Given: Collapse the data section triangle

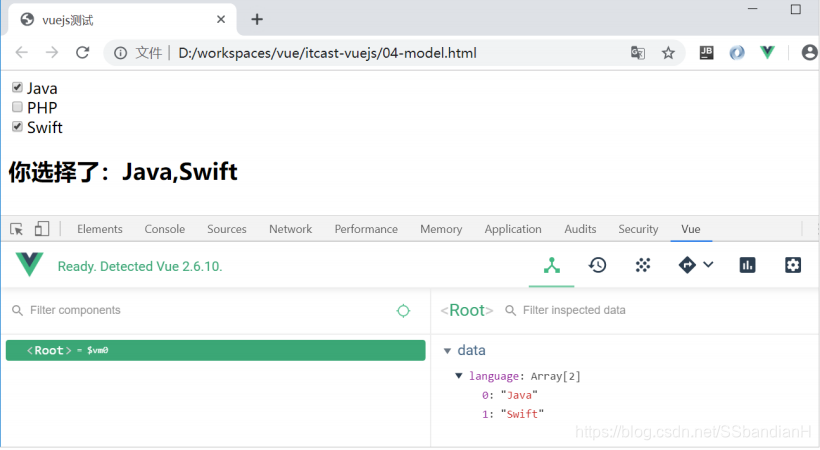Looking at the screenshot, I should click(x=447, y=351).
